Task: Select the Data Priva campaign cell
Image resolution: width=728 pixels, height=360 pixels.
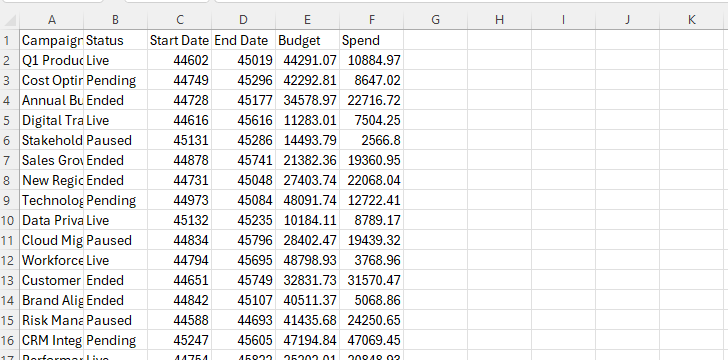Action: [52, 220]
